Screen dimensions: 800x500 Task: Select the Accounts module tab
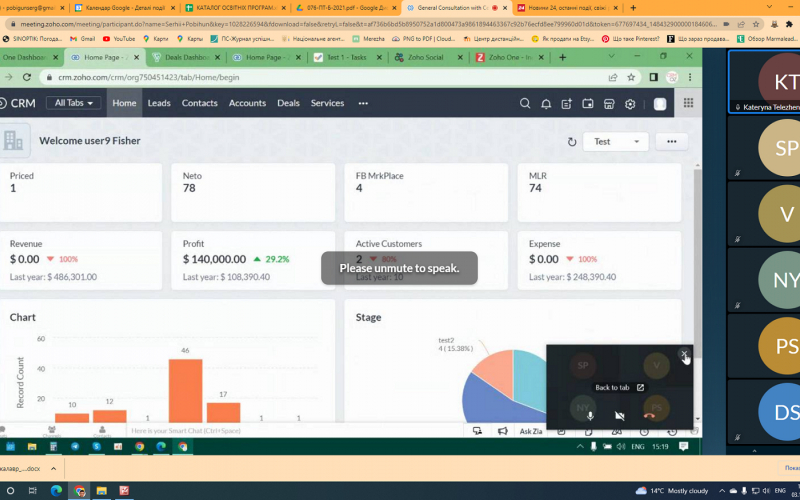click(x=247, y=103)
